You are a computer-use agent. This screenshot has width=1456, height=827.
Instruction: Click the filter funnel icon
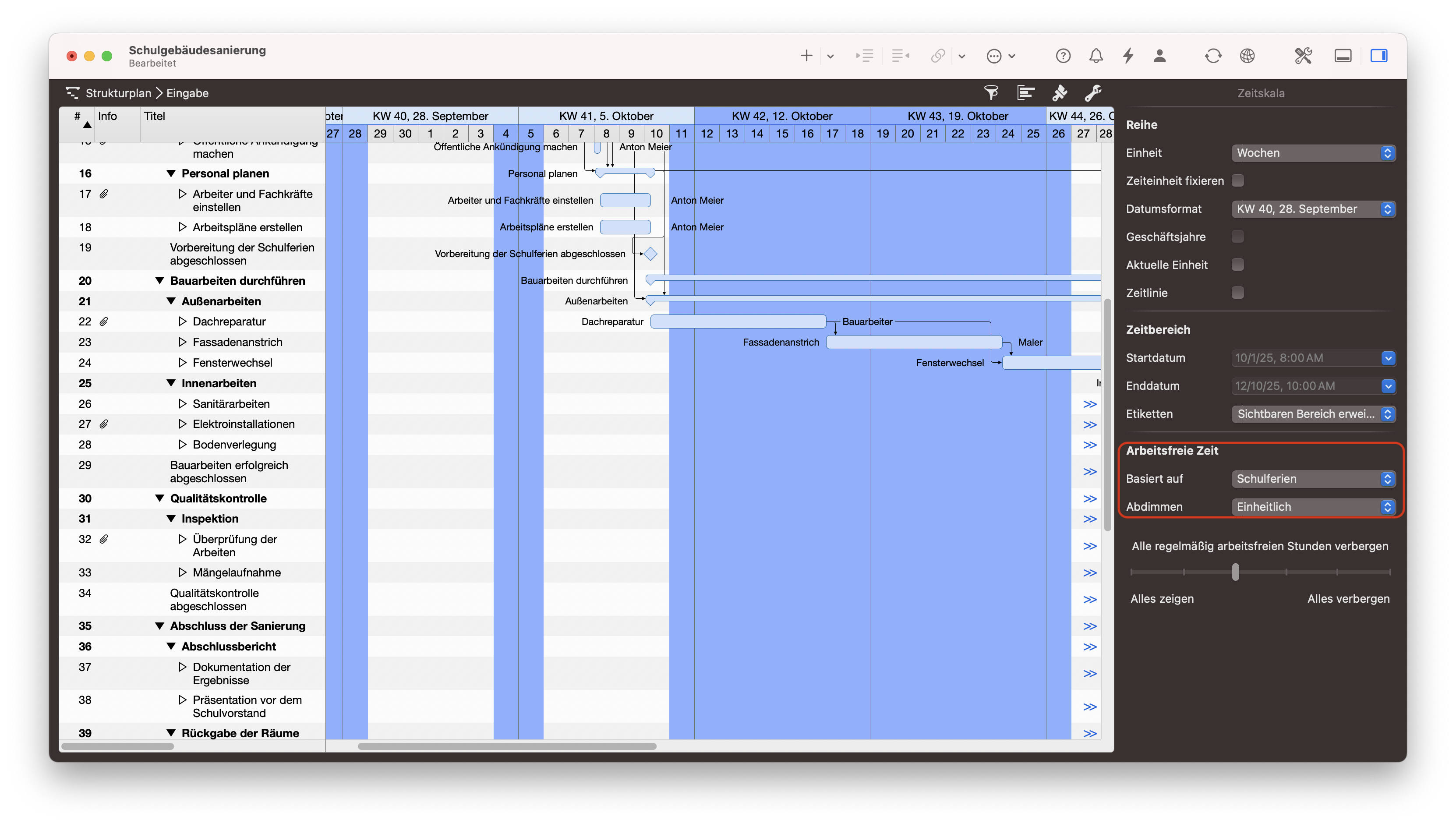pos(991,92)
